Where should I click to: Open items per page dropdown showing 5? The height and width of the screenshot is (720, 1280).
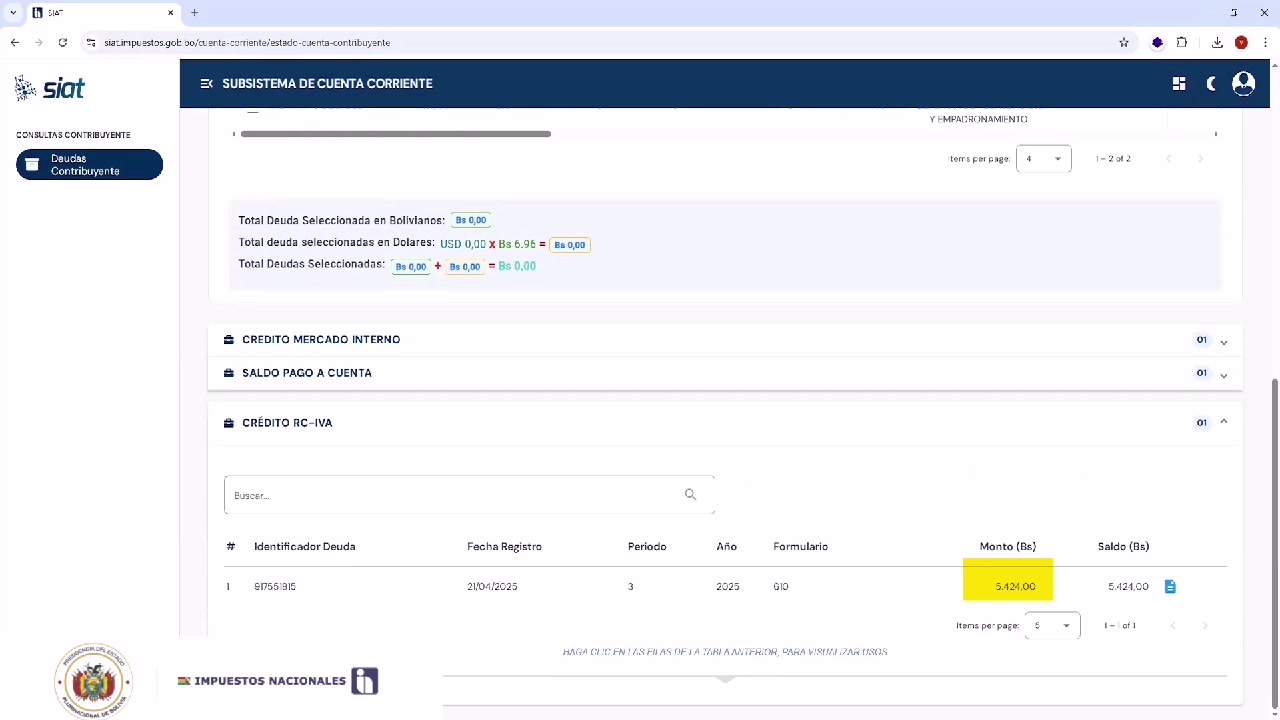pyautogui.click(x=1052, y=626)
